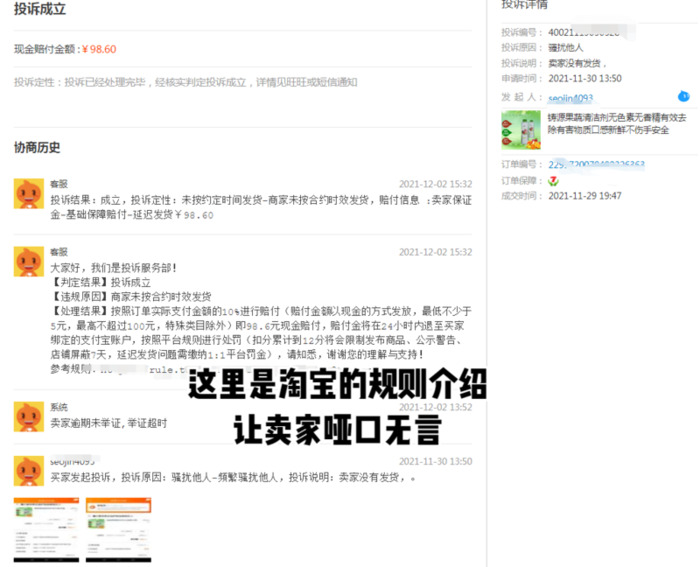700x567 pixels.
Task: Click the order guarantee 7-day badge icon
Action: click(554, 181)
